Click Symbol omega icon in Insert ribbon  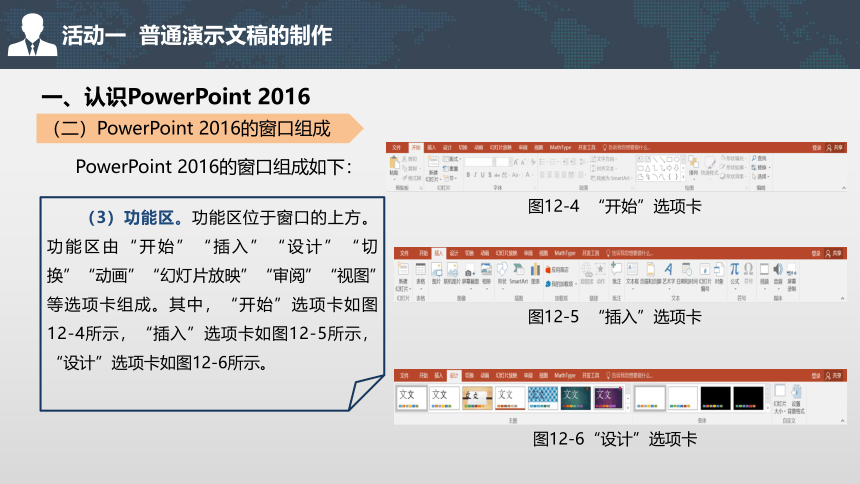point(748,269)
